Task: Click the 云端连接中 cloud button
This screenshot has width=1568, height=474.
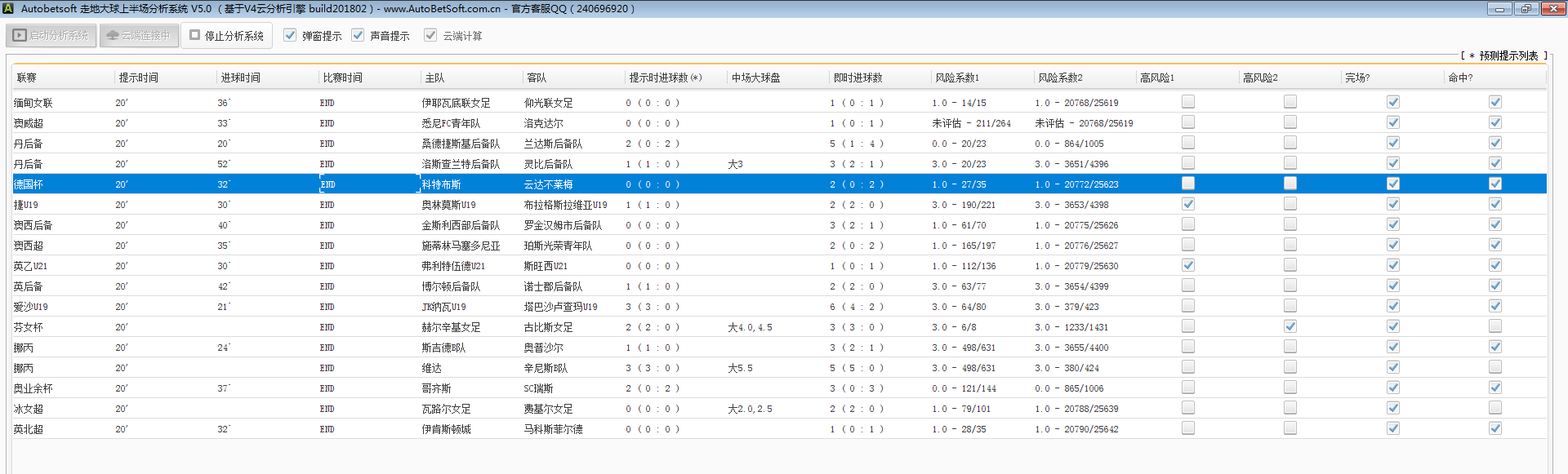Action: tap(139, 36)
